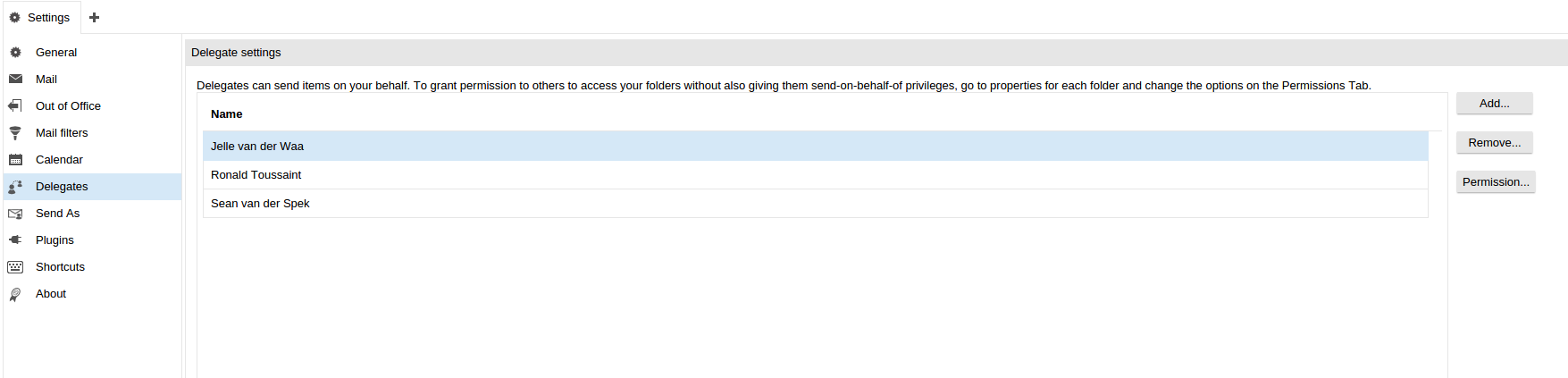Open the Permission... dialog button
Image resolution: width=1568 pixels, height=378 pixels.
1496,182
